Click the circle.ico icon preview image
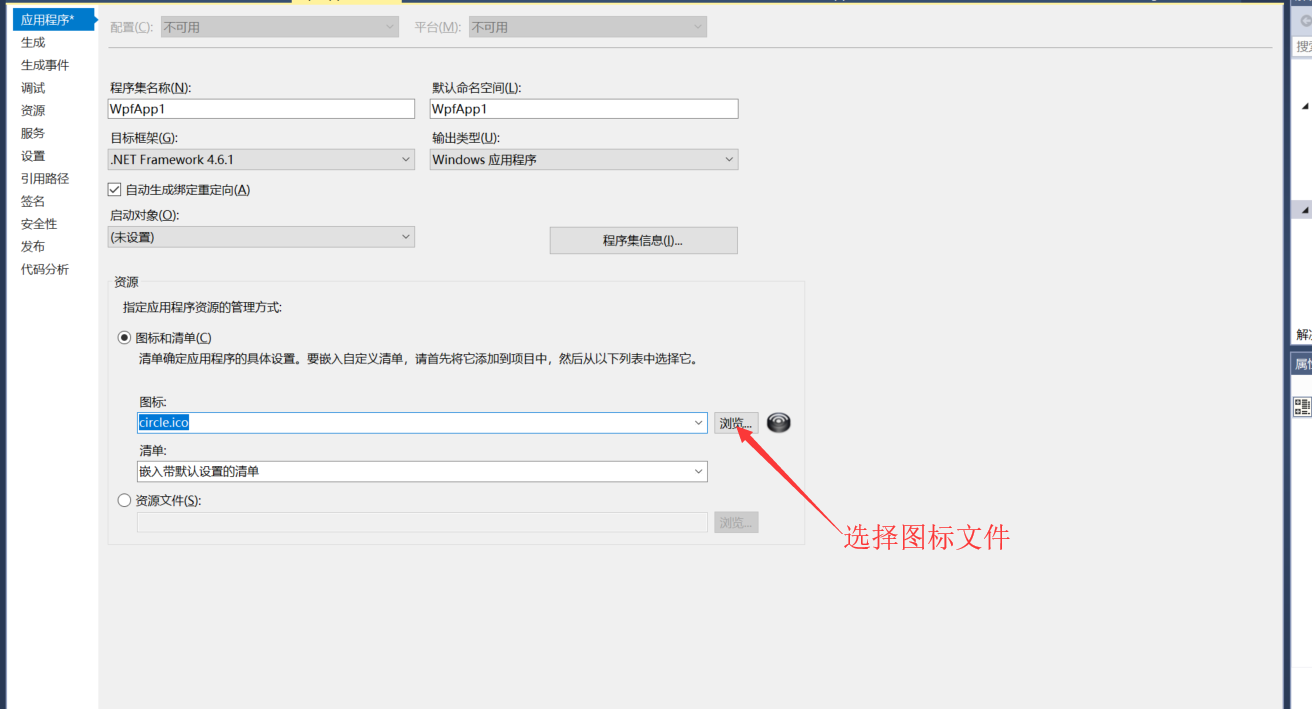Screen dimensions: 1312x709 778,423
